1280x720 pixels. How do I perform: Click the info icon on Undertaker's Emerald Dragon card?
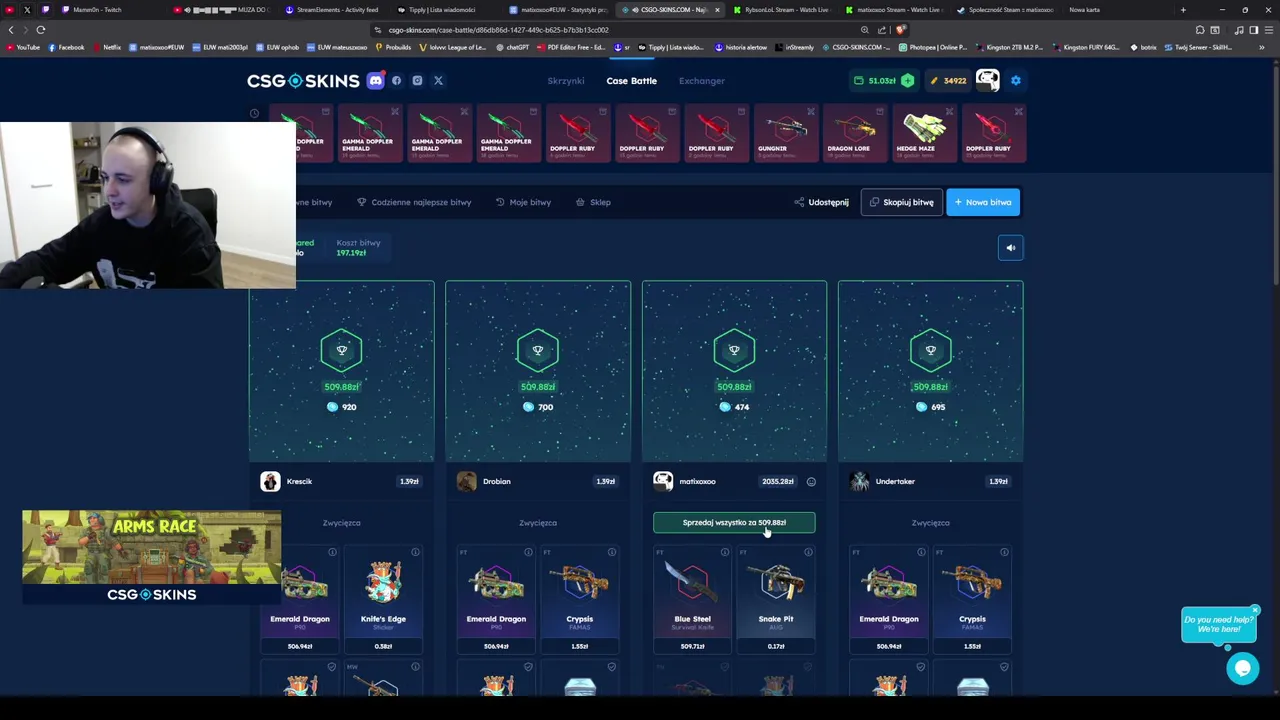[x=921, y=552]
